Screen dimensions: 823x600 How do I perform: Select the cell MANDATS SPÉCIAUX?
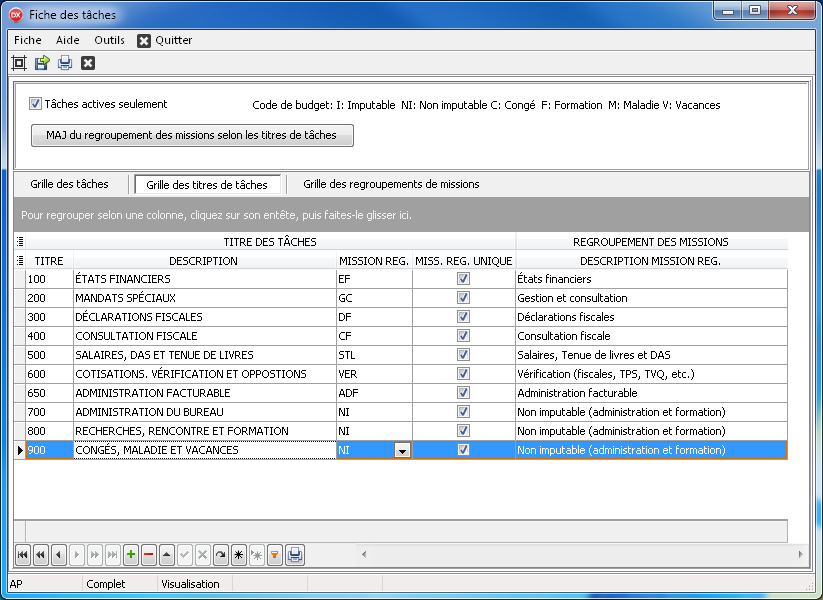point(205,298)
